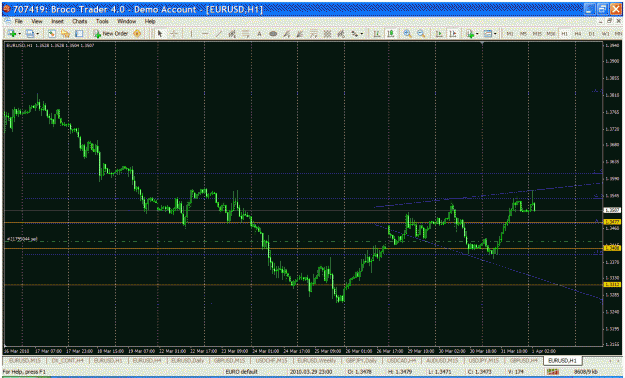Switch to the USDCAD,H4 chart tab
The width and height of the screenshot is (625, 378).
coord(402,361)
